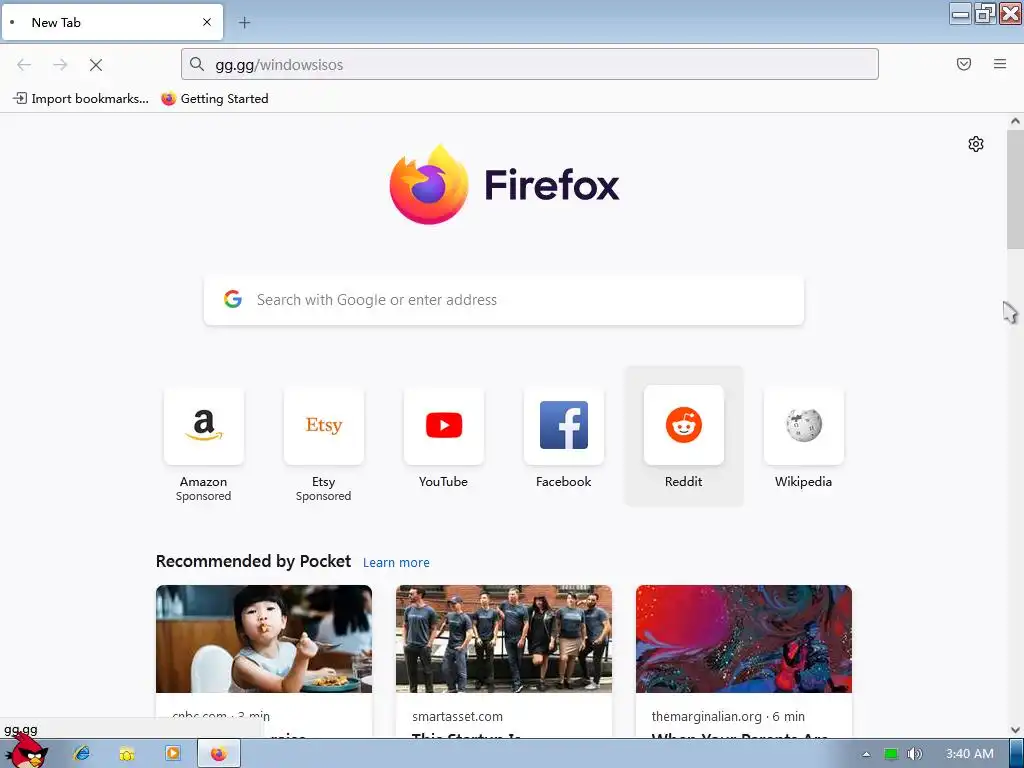The image size is (1024, 768).
Task: Select the New Tab tab
Action: 112,22
